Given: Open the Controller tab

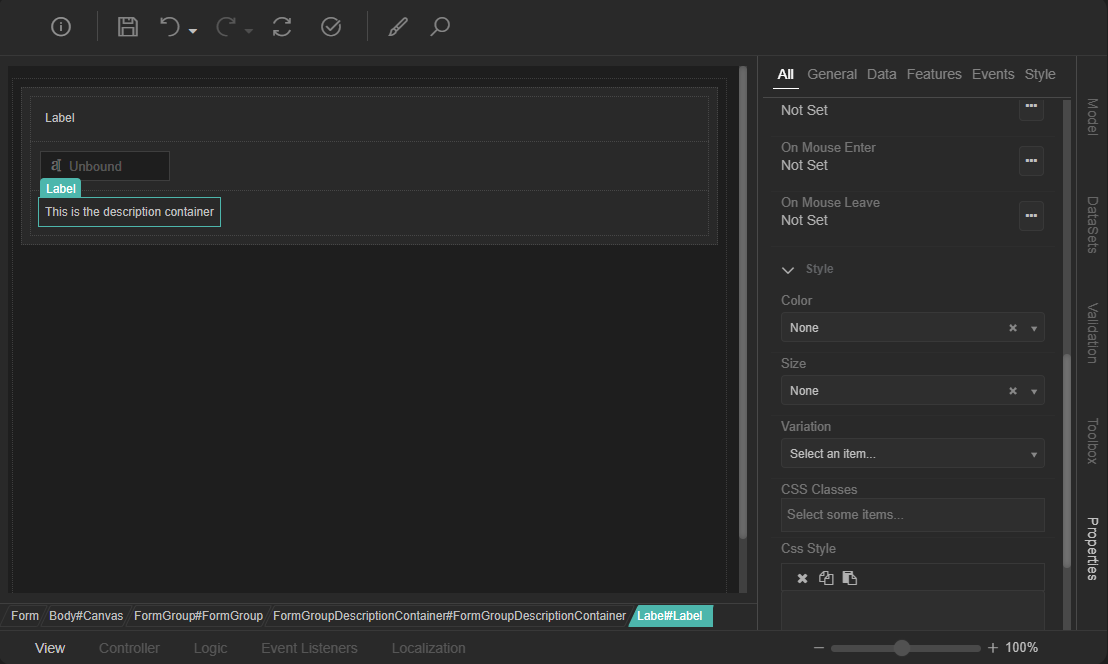Looking at the screenshot, I should pyautogui.click(x=129, y=648).
